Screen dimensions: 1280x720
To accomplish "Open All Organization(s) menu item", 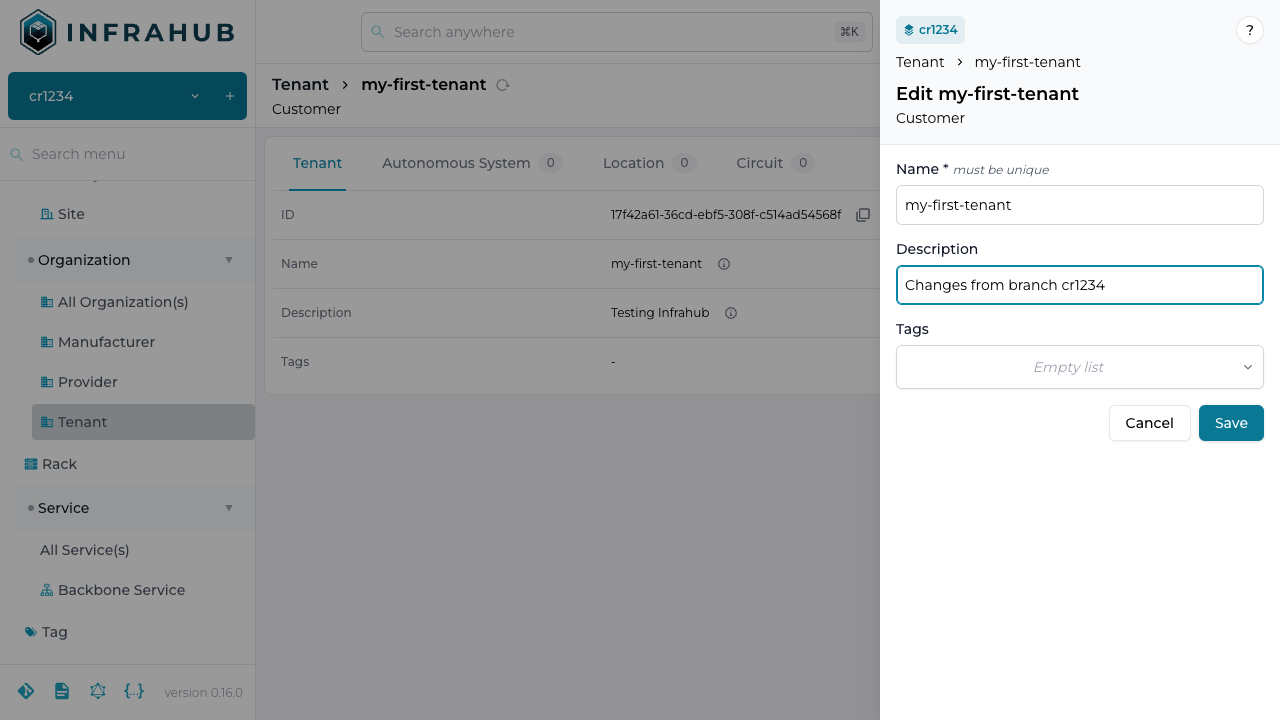I will (x=123, y=302).
